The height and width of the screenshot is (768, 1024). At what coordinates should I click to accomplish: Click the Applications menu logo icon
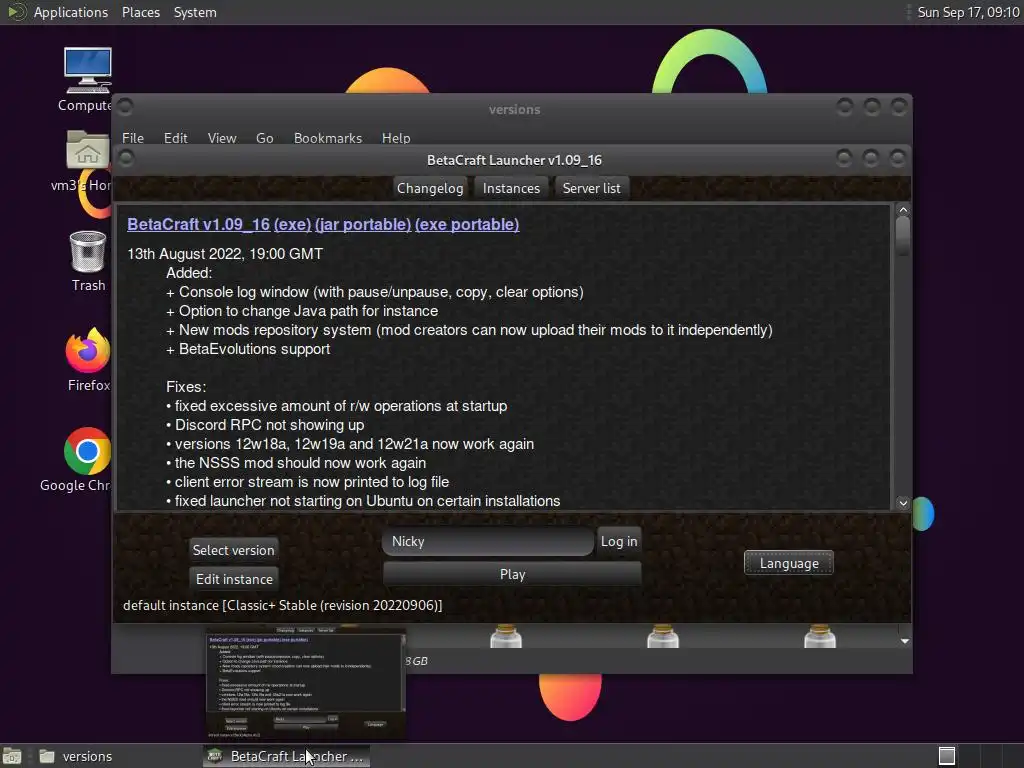point(16,12)
